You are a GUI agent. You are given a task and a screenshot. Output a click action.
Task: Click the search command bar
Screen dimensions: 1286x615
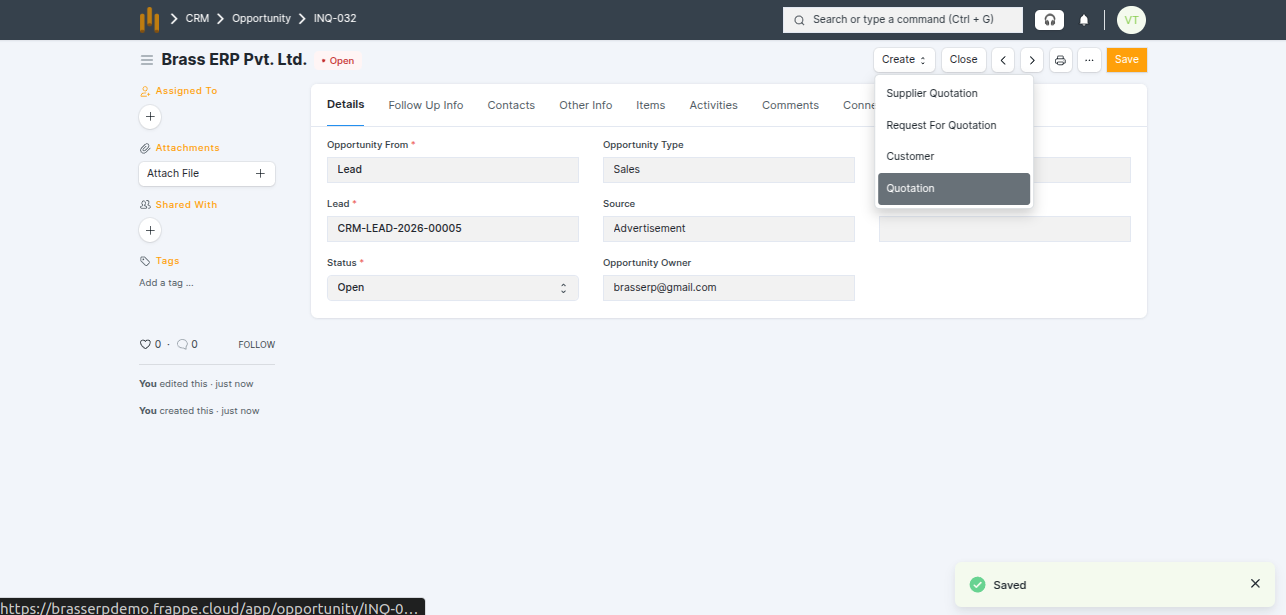902,20
